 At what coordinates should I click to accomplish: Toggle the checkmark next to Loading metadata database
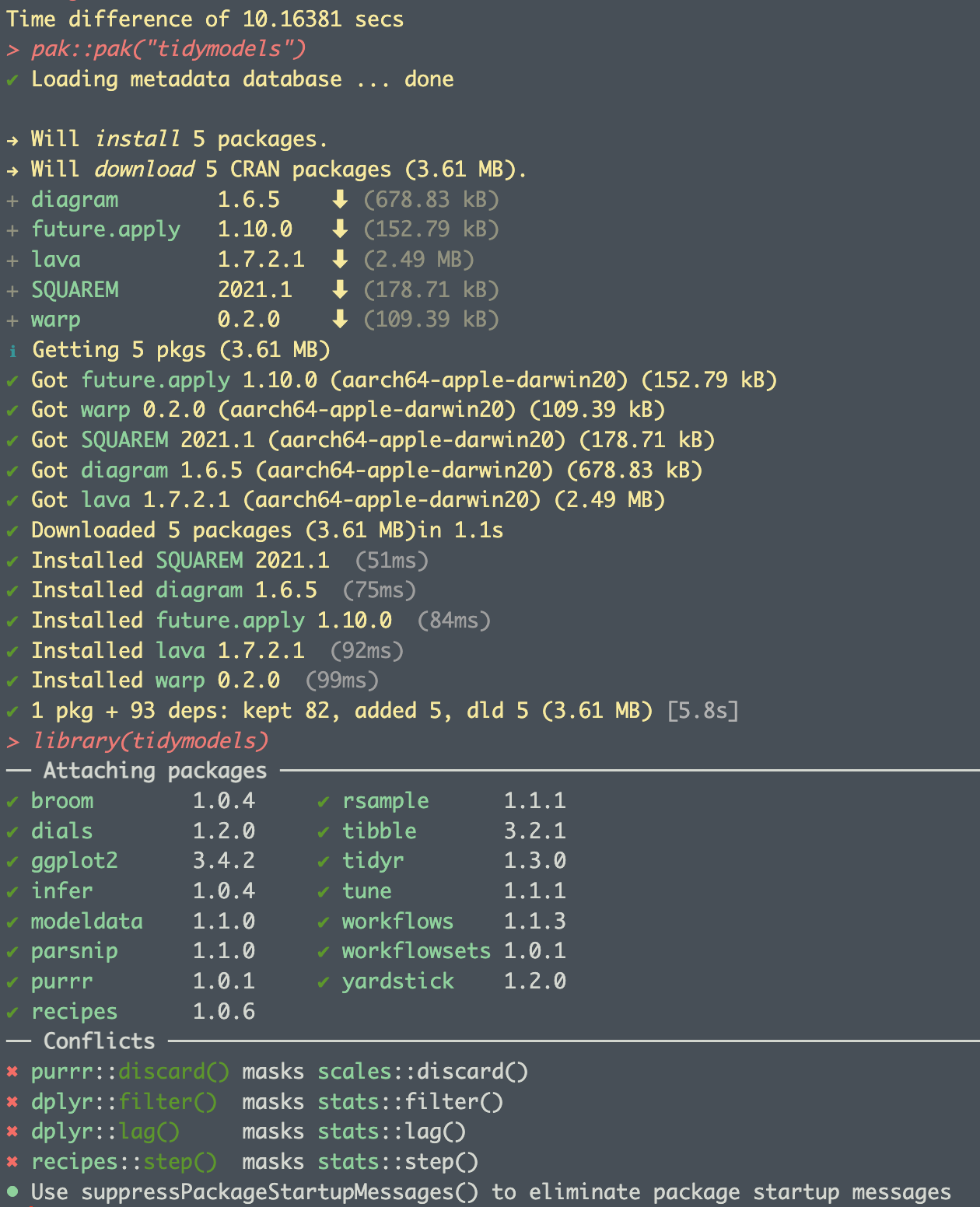coord(12,79)
